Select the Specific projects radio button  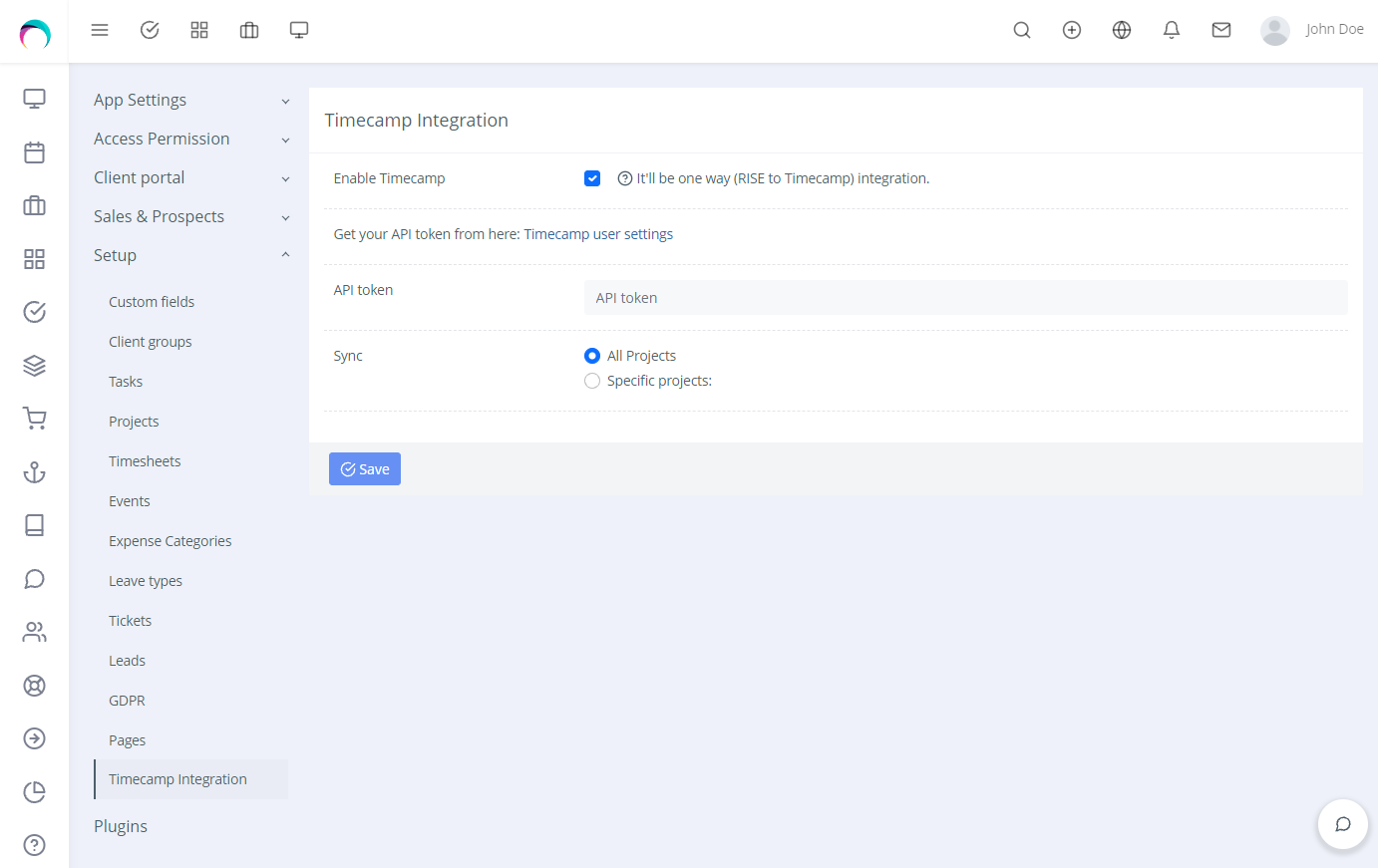[x=592, y=381]
